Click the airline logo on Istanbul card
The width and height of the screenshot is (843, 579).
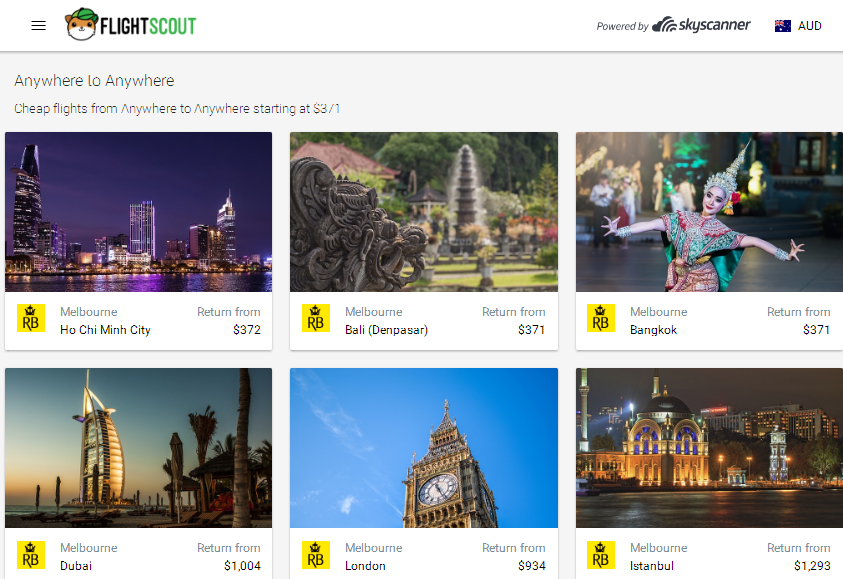click(x=601, y=554)
